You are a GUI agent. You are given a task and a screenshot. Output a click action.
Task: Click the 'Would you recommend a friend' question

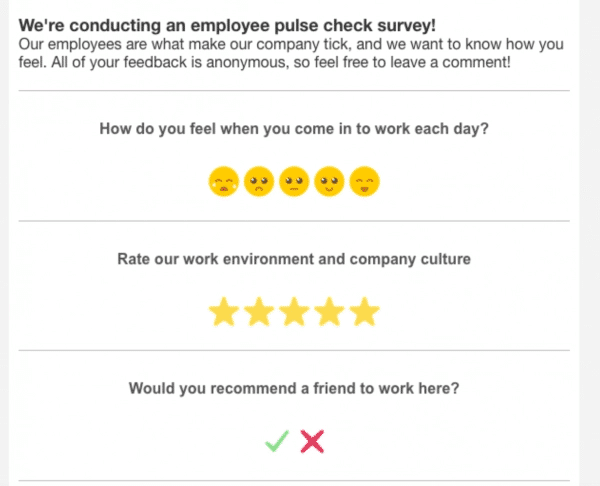point(294,388)
